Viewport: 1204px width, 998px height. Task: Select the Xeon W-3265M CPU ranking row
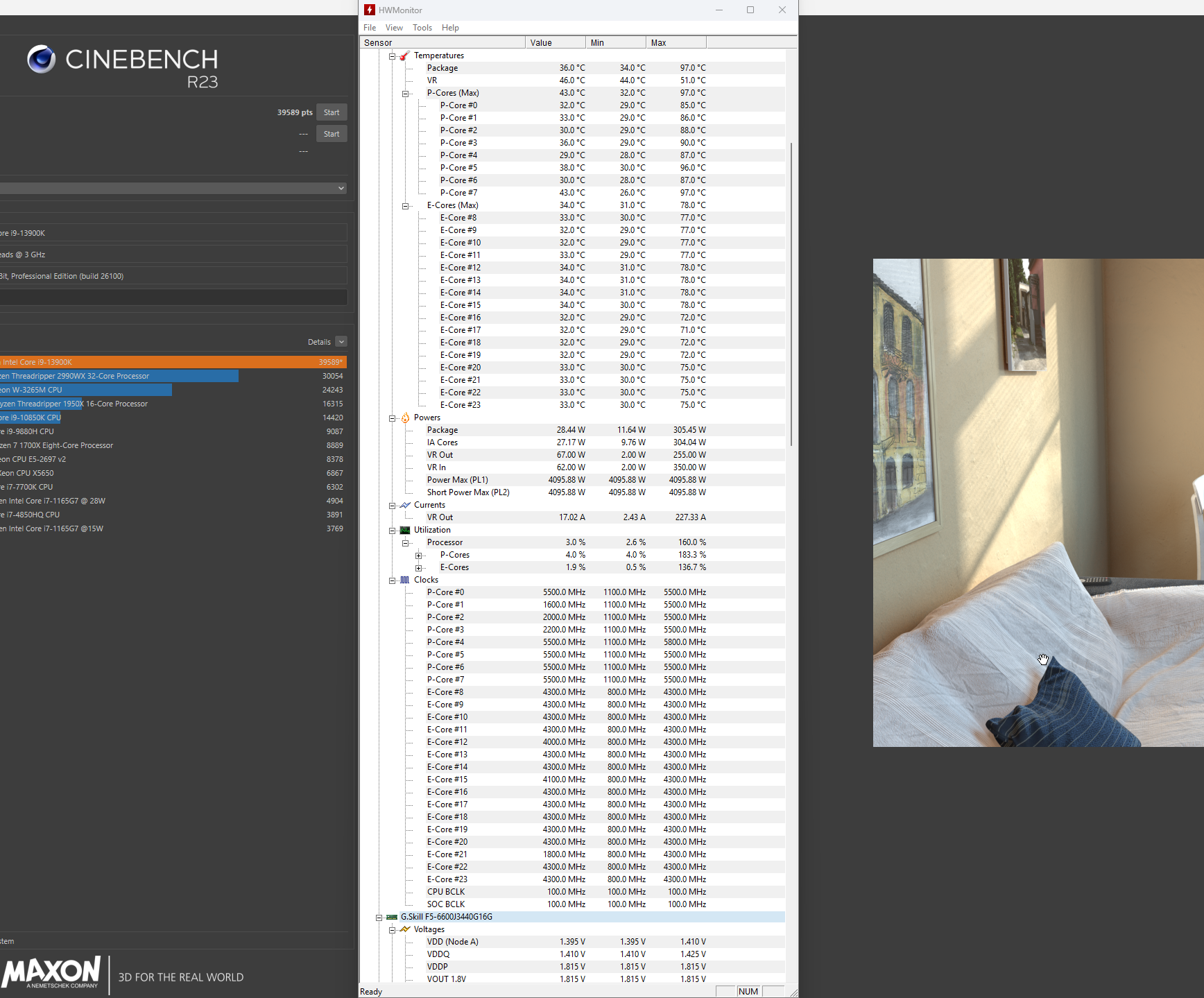pos(173,390)
